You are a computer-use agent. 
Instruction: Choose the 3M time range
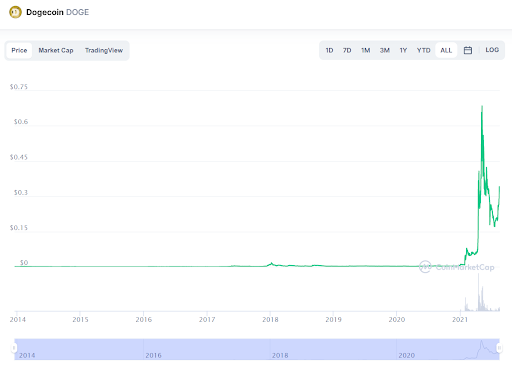point(385,50)
